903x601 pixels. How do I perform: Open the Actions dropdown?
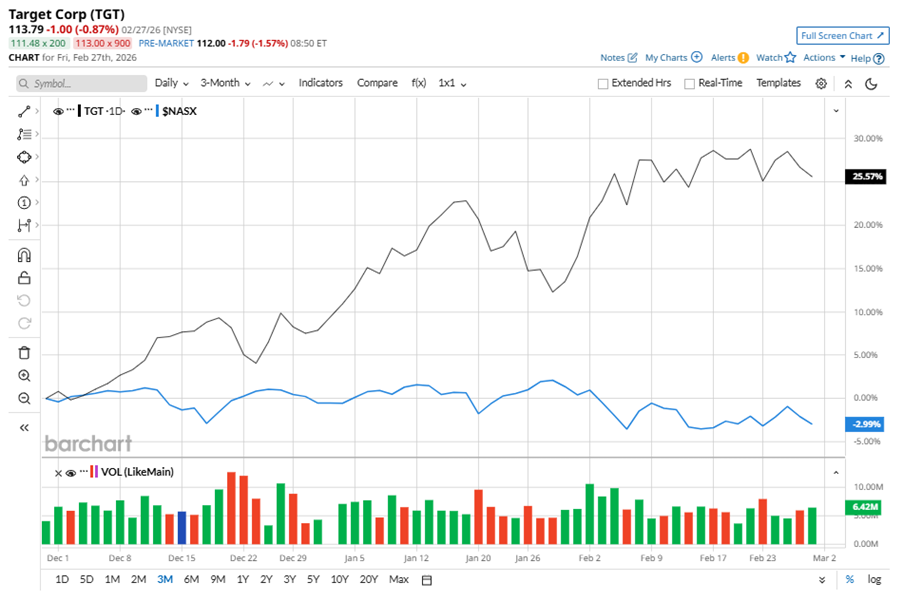pyautogui.click(x=824, y=58)
